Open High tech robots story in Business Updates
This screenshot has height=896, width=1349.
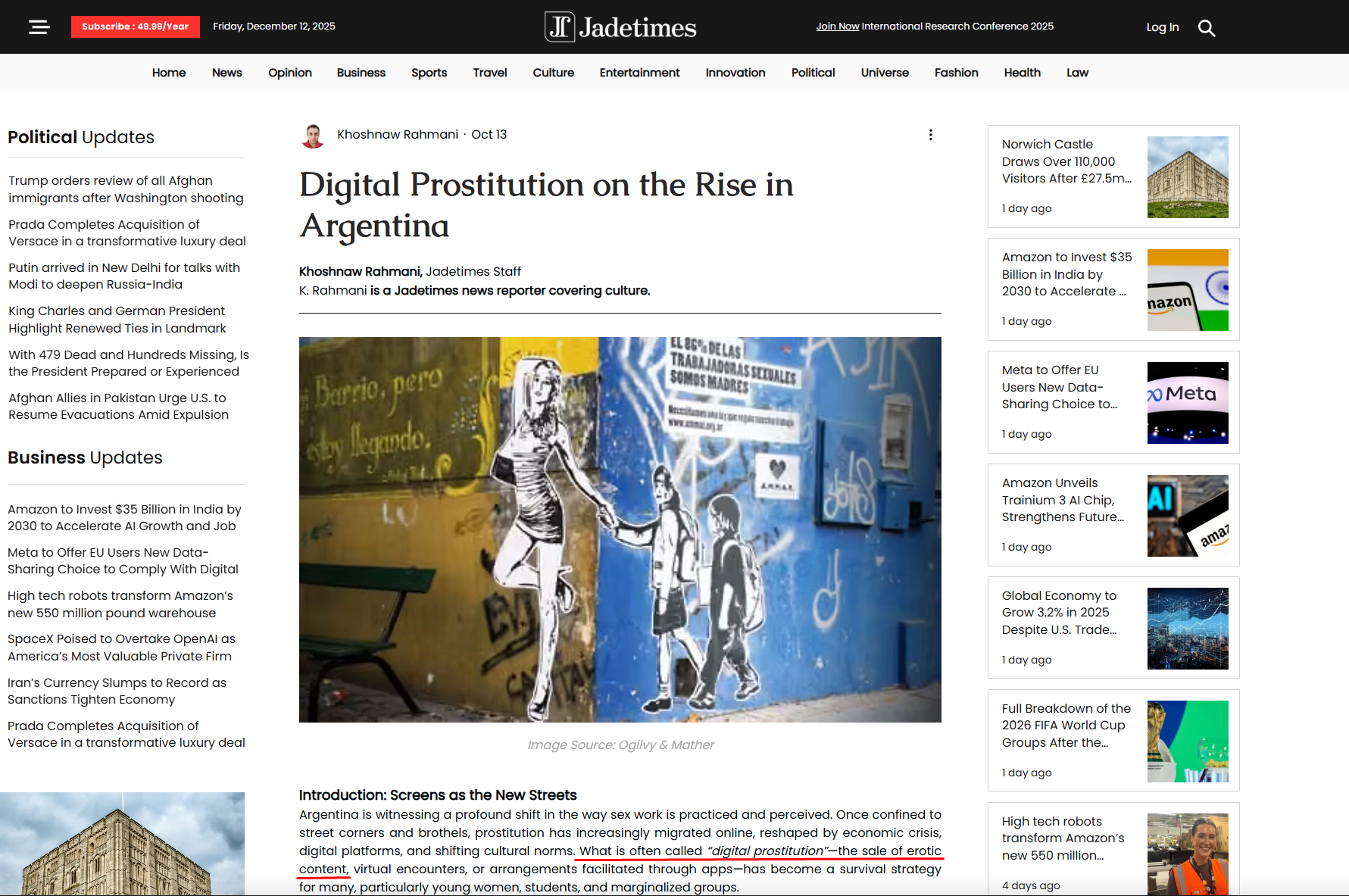pyautogui.click(x=120, y=604)
